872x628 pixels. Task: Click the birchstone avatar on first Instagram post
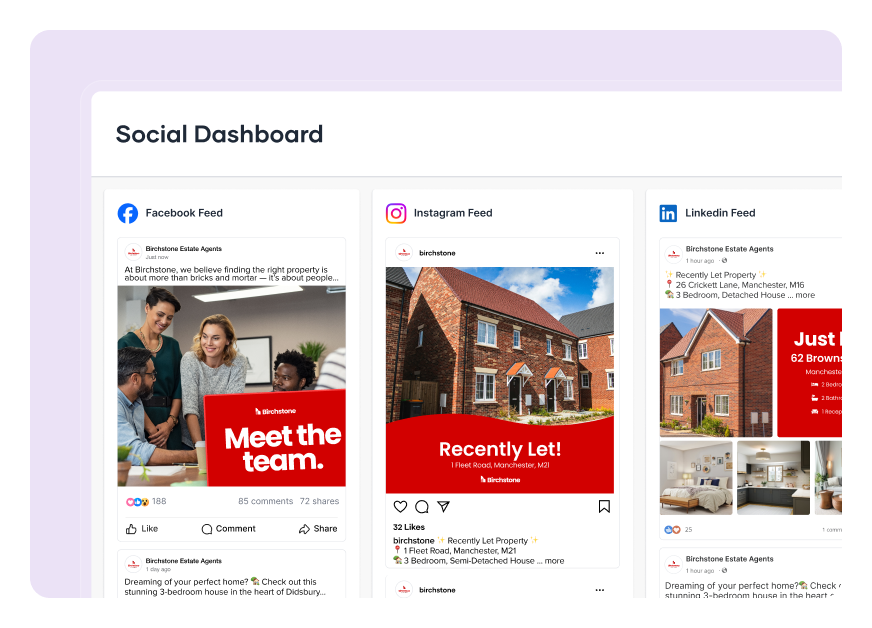404,253
